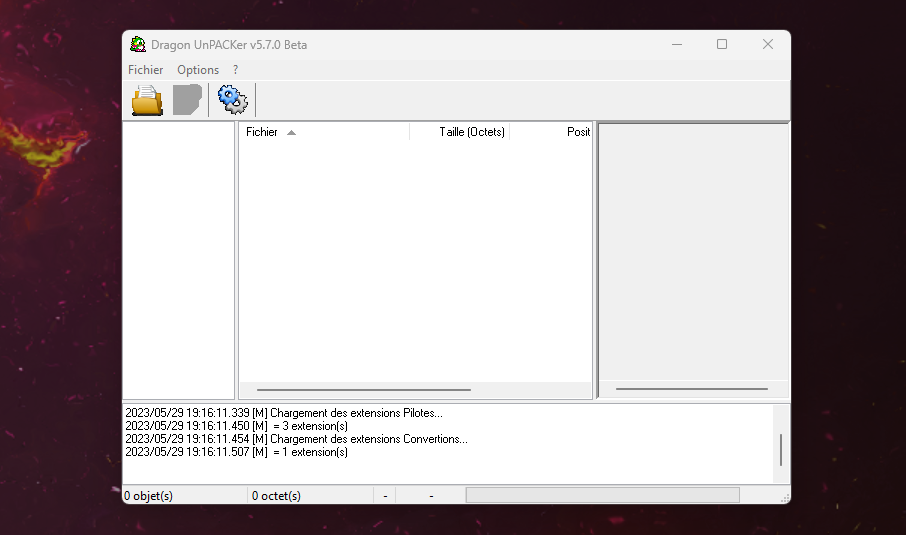Minimize the Dragon UnPACKer window
Viewport: 906px width, 535px height.
(677, 44)
